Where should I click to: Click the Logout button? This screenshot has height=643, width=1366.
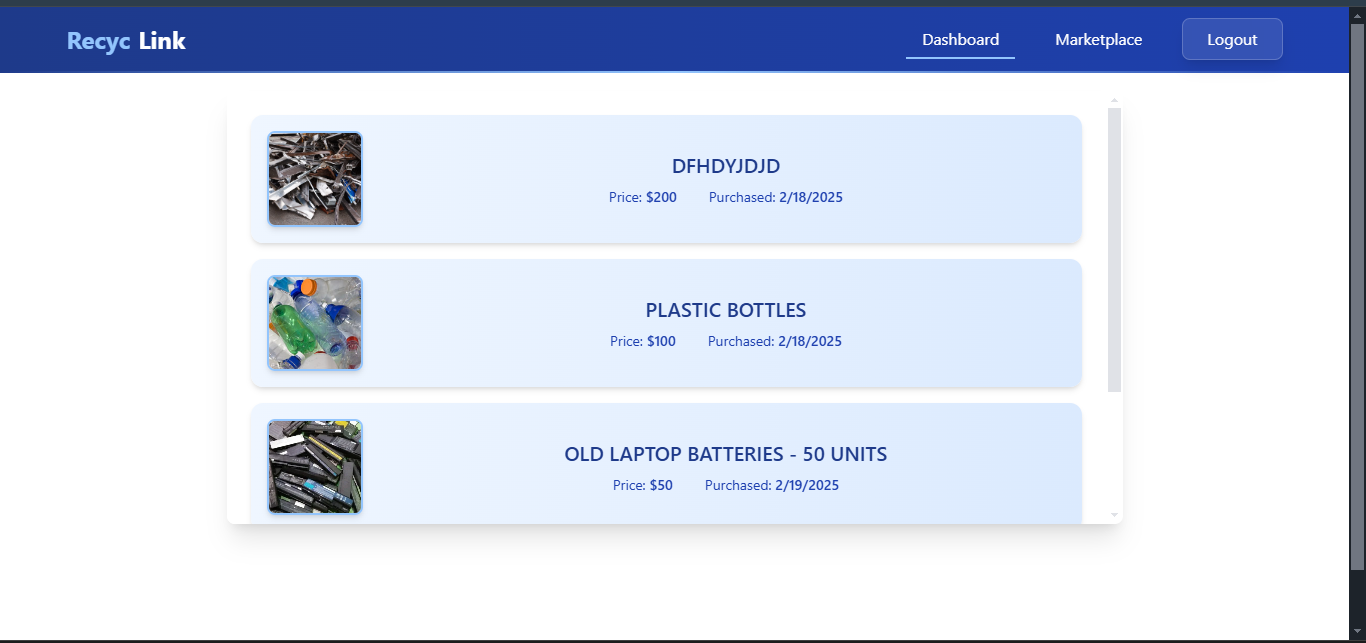coord(1231,38)
